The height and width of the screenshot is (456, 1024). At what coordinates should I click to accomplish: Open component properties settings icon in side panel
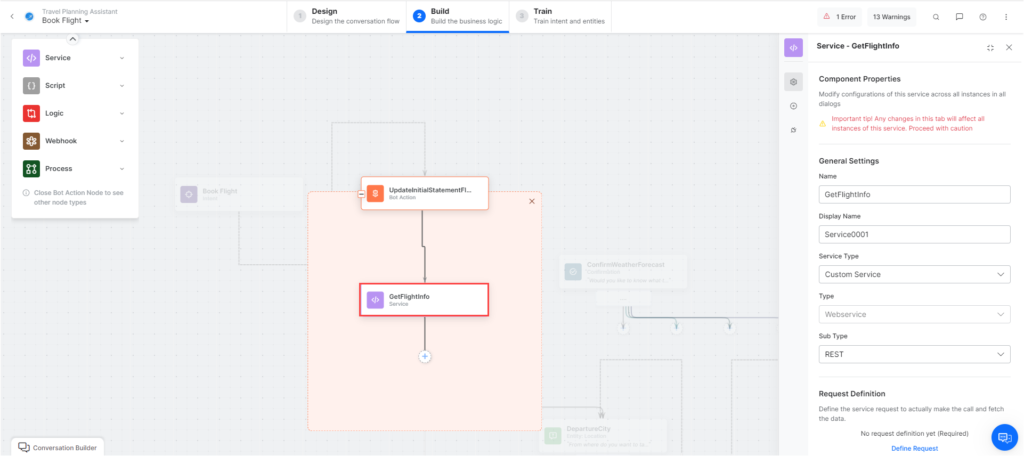tap(793, 82)
